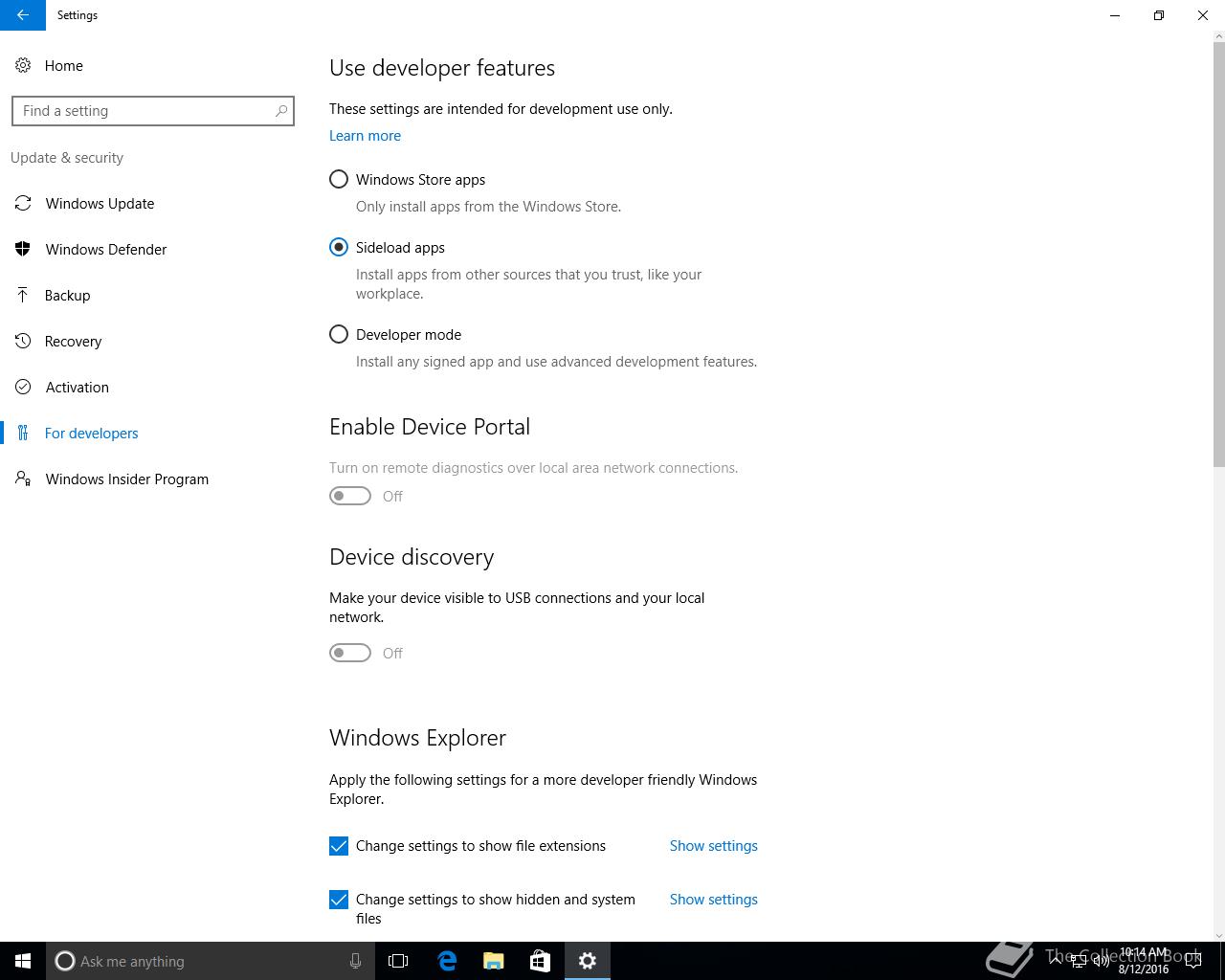Open File Explorer from taskbar

494,961
